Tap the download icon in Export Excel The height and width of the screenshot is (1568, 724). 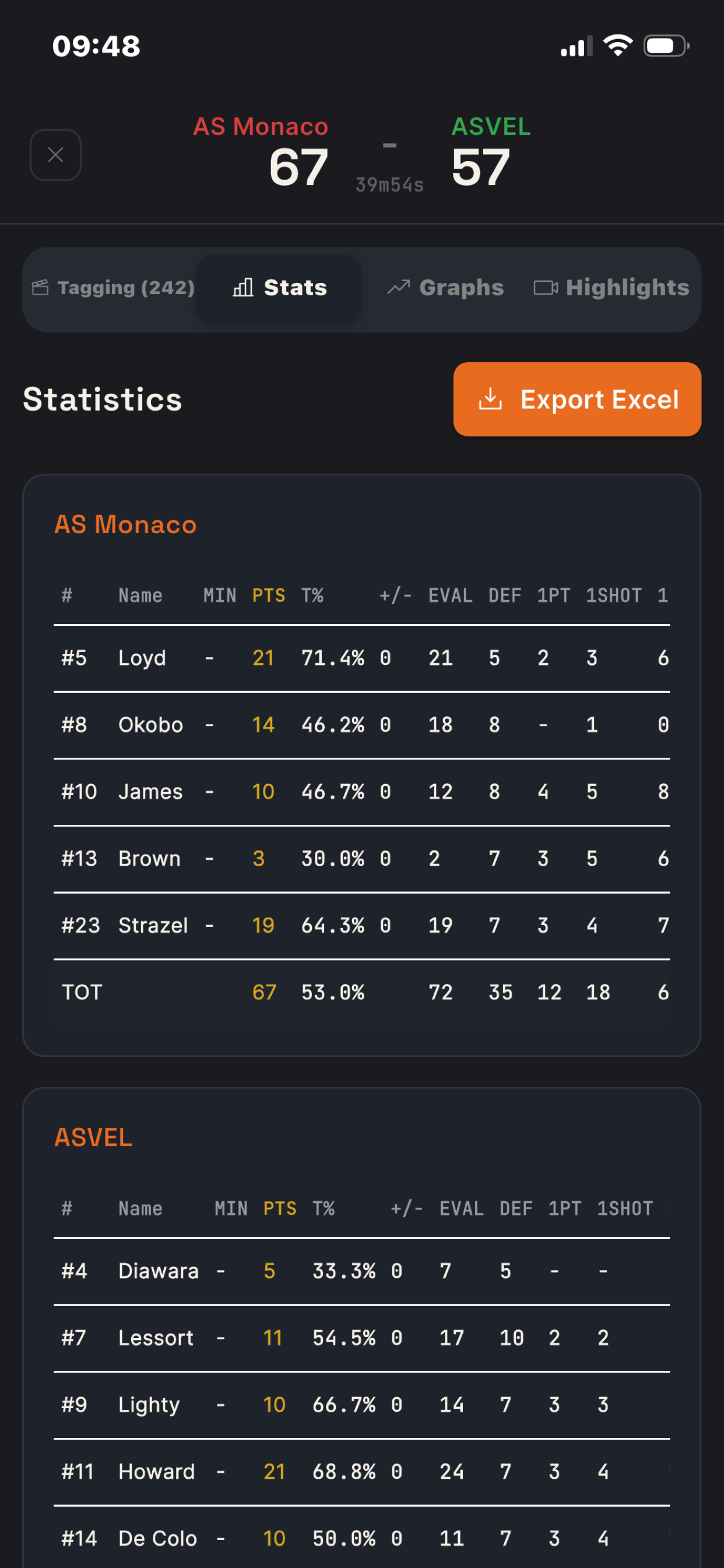point(490,400)
